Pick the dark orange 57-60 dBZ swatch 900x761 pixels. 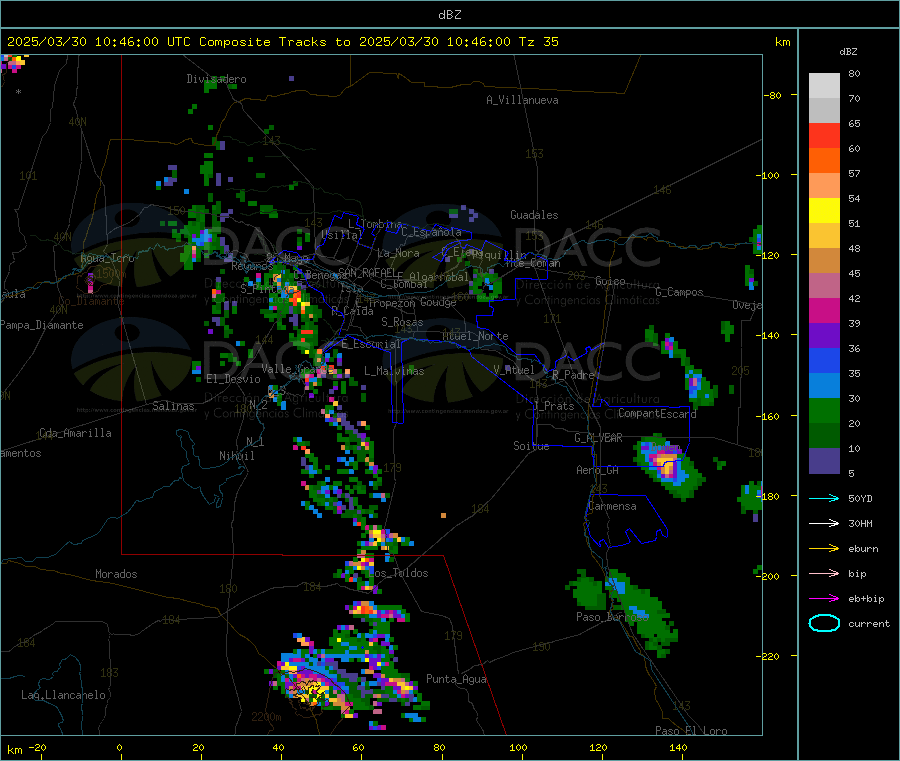click(x=824, y=161)
